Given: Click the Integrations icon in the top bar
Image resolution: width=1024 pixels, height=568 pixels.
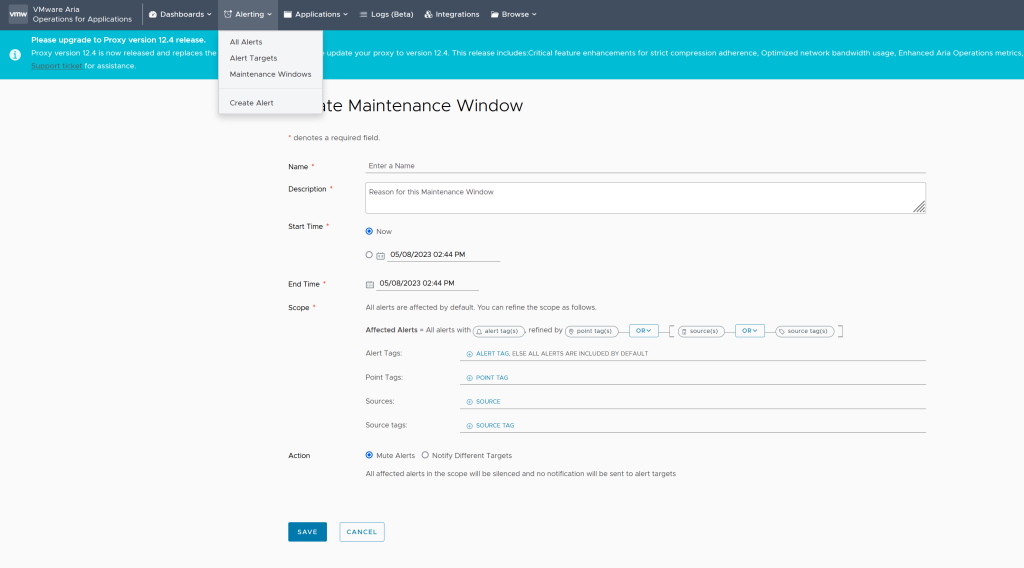Looking at the screenshot, I should pyautogui.click(x=428, y=14).
